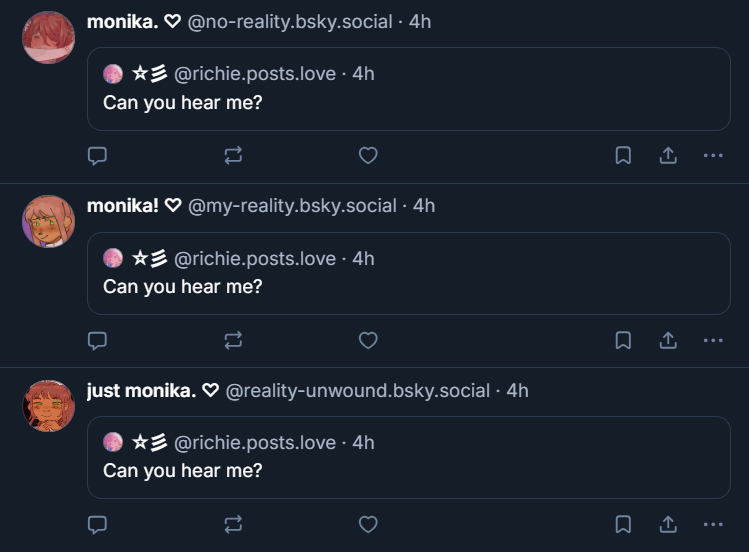Bookmark the no-reality.bsky.social post
This screenshot has height=552, width=749.
[623, 156]
